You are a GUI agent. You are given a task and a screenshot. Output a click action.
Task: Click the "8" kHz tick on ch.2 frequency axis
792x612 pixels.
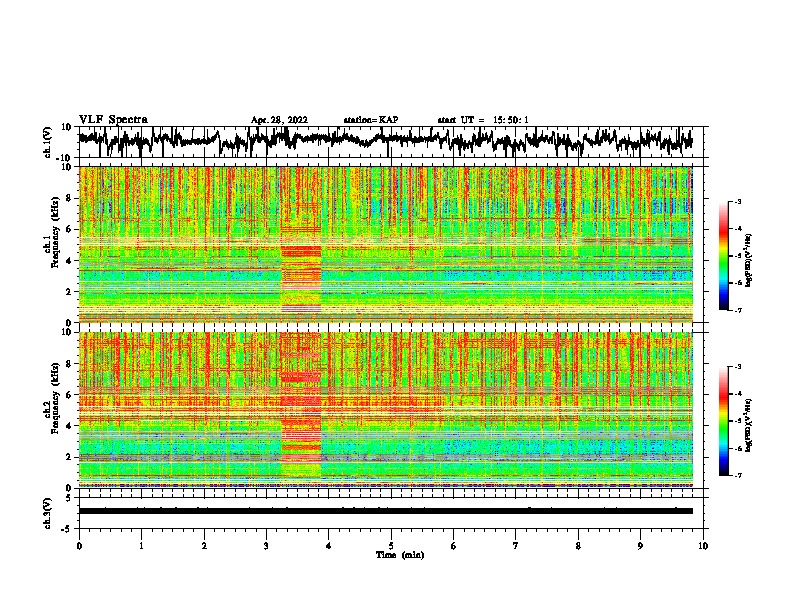[x=70, y=364]
